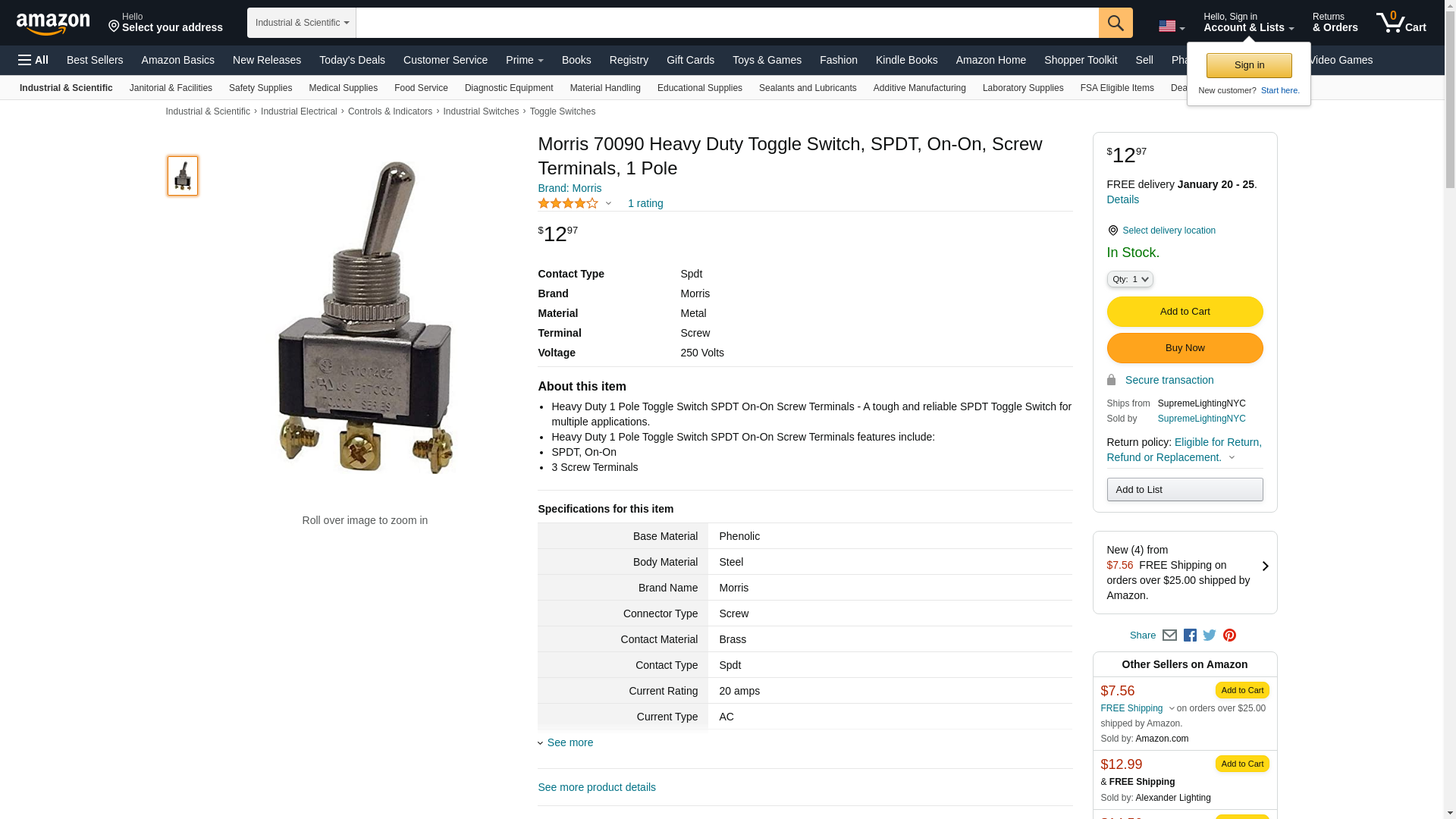This screenshot has height=819, width=1456.
Task: Share product on Twitter
Action: (1210, 635)
